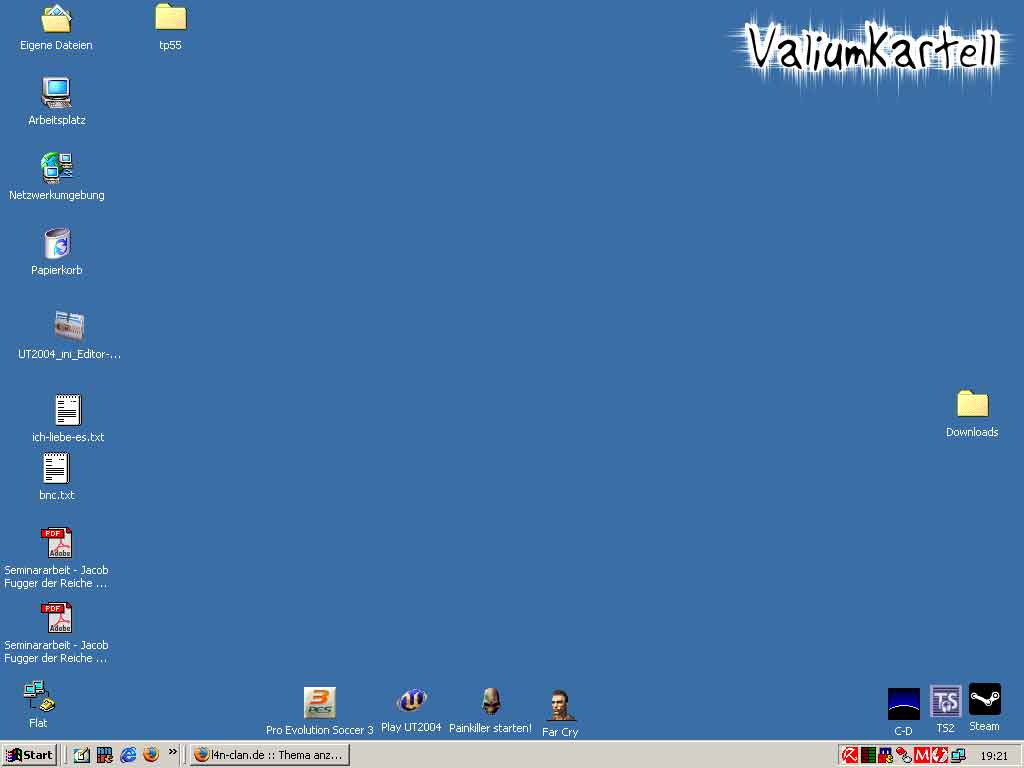Viewport: 1024px width, 768px height.
Task: Select the Play UT2004 shortcut
Action: point(411,701)
